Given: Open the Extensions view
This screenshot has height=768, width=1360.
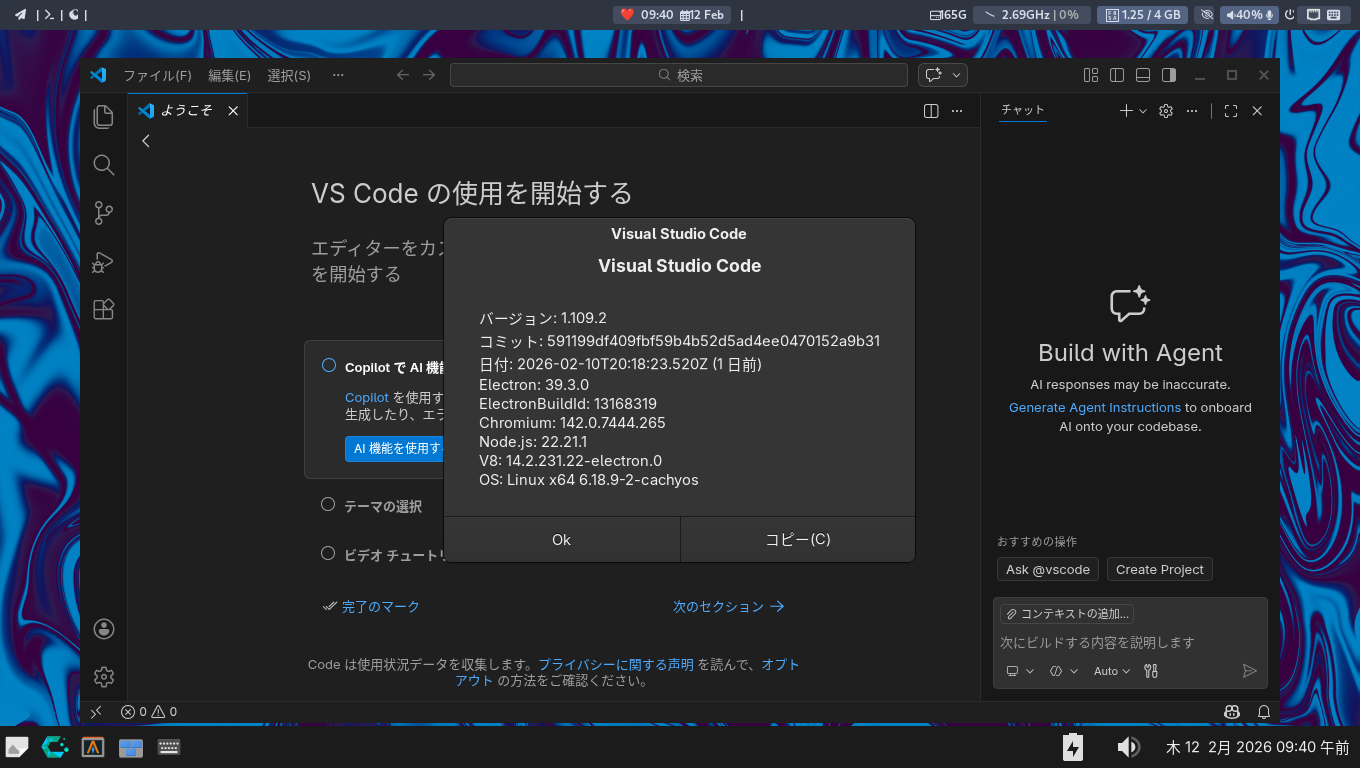Looking at the screenshot, I should pos(103,310).
